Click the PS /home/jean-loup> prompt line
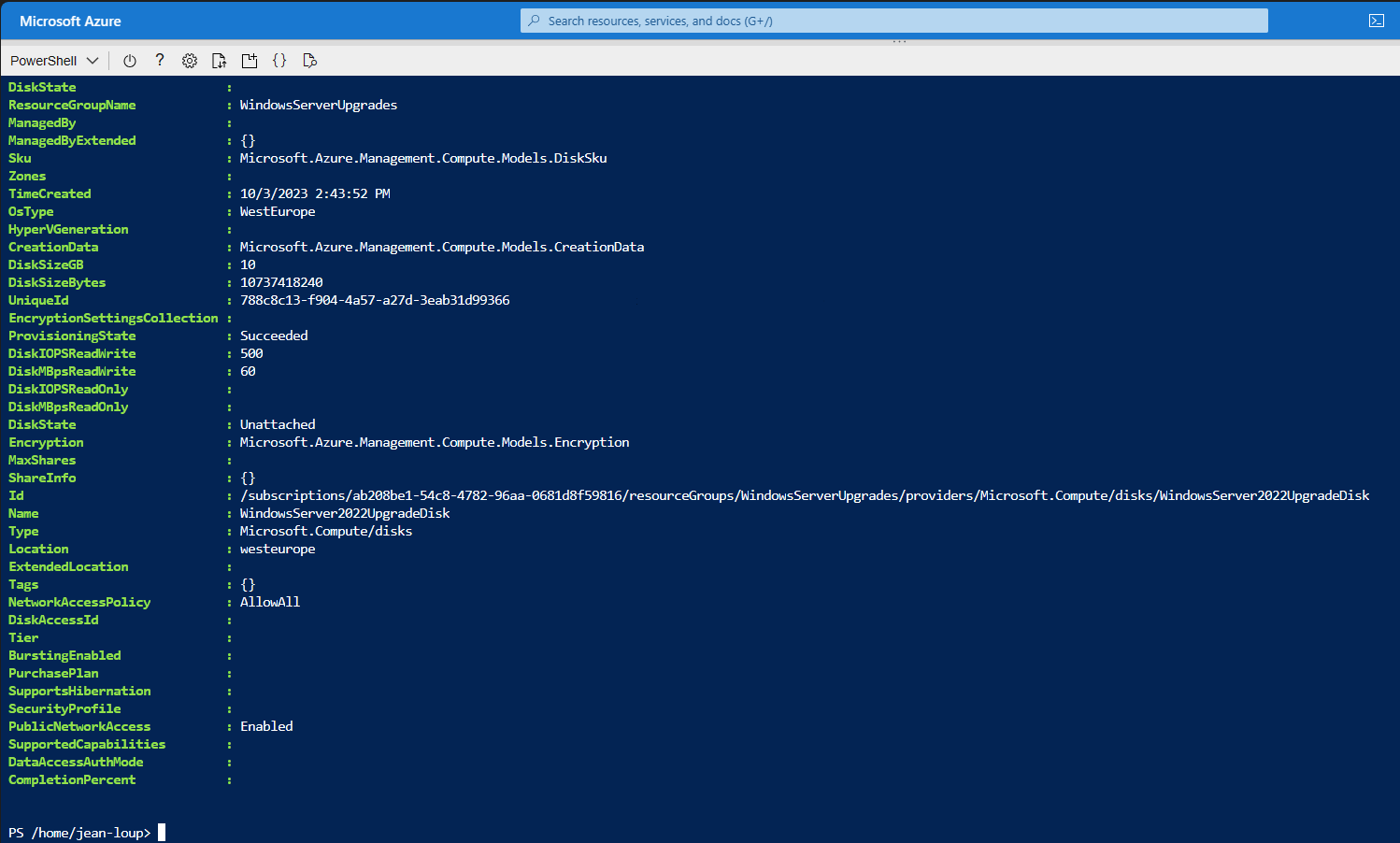This screenshot has height=843, width=1400. pyautogui.click(x=79, y=833)
